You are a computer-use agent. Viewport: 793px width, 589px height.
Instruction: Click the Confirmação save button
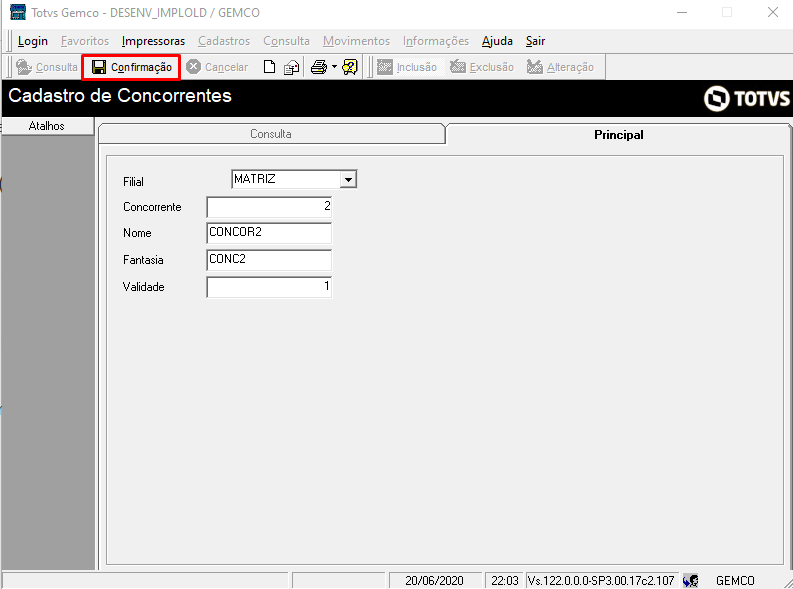(131, 67)
